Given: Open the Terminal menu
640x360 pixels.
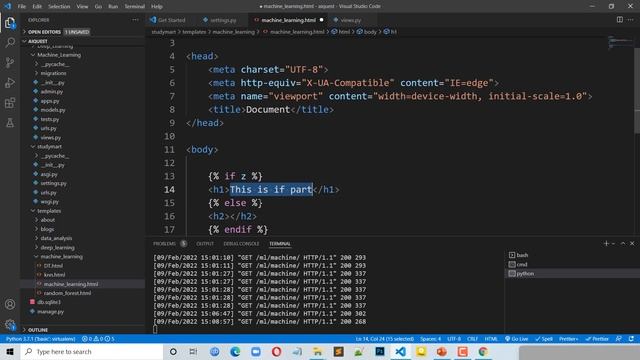Looking at the screenshot, I should 134,6.
